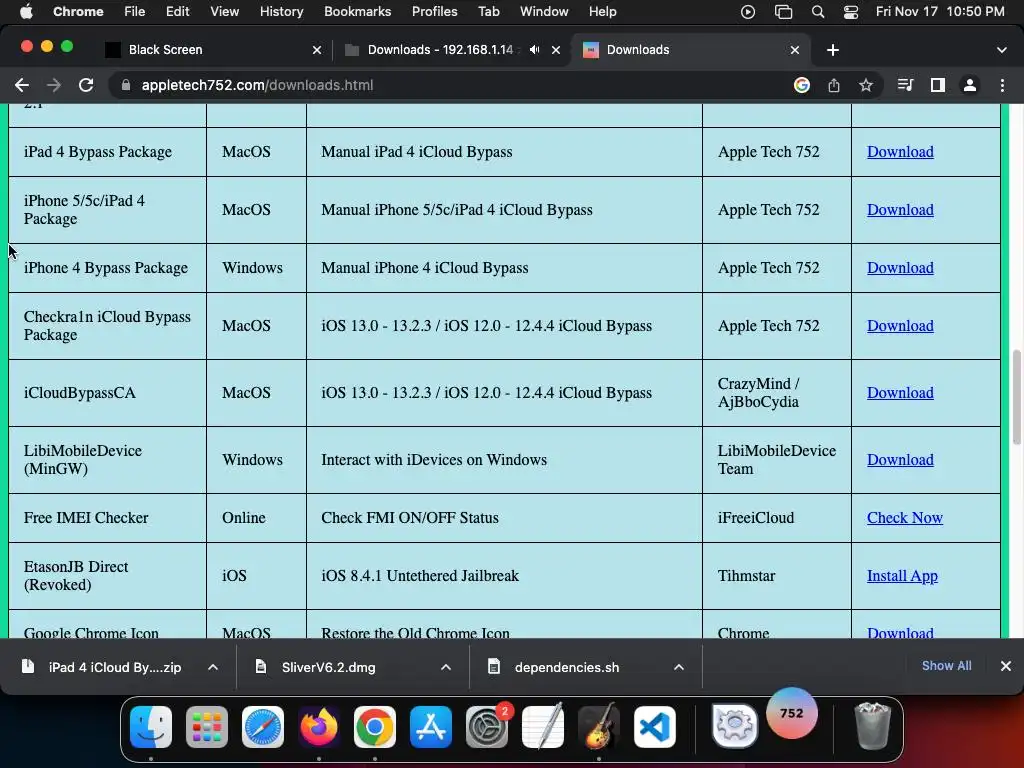Close the Black Screen tab

click(x=317, y=50)
